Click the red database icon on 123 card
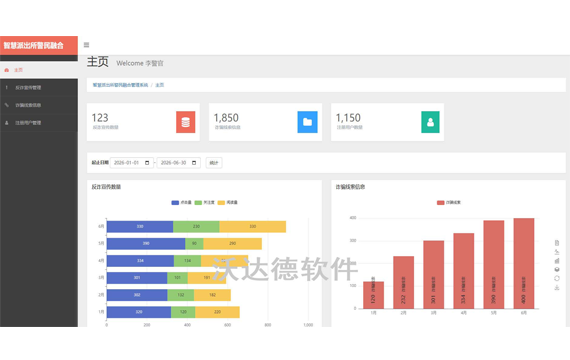Image resolution: width=570 pixels, height=360 pixels. pos(185,122)
